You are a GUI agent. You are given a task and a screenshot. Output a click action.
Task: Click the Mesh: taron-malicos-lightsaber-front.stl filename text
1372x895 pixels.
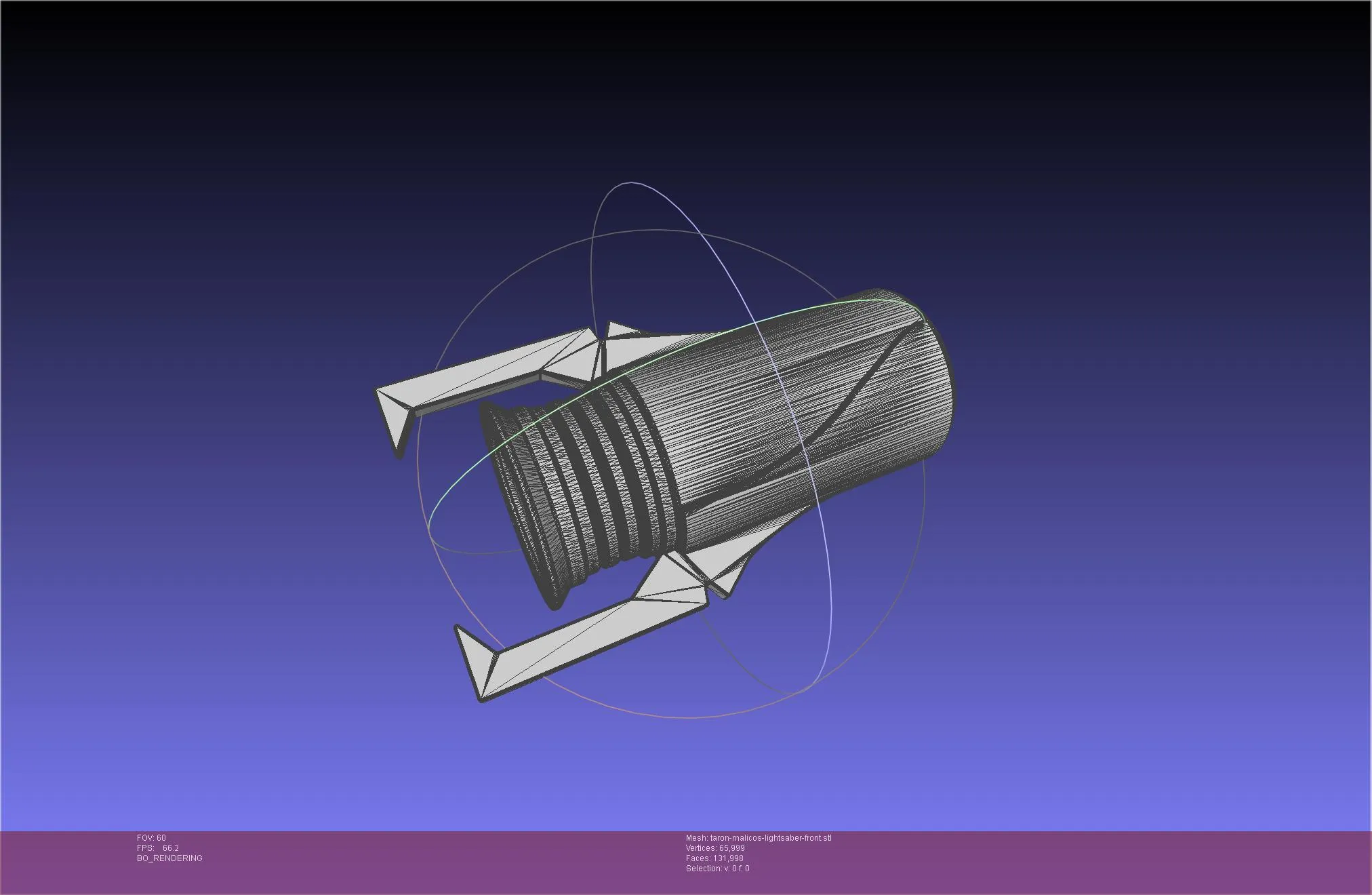(759, 838)
